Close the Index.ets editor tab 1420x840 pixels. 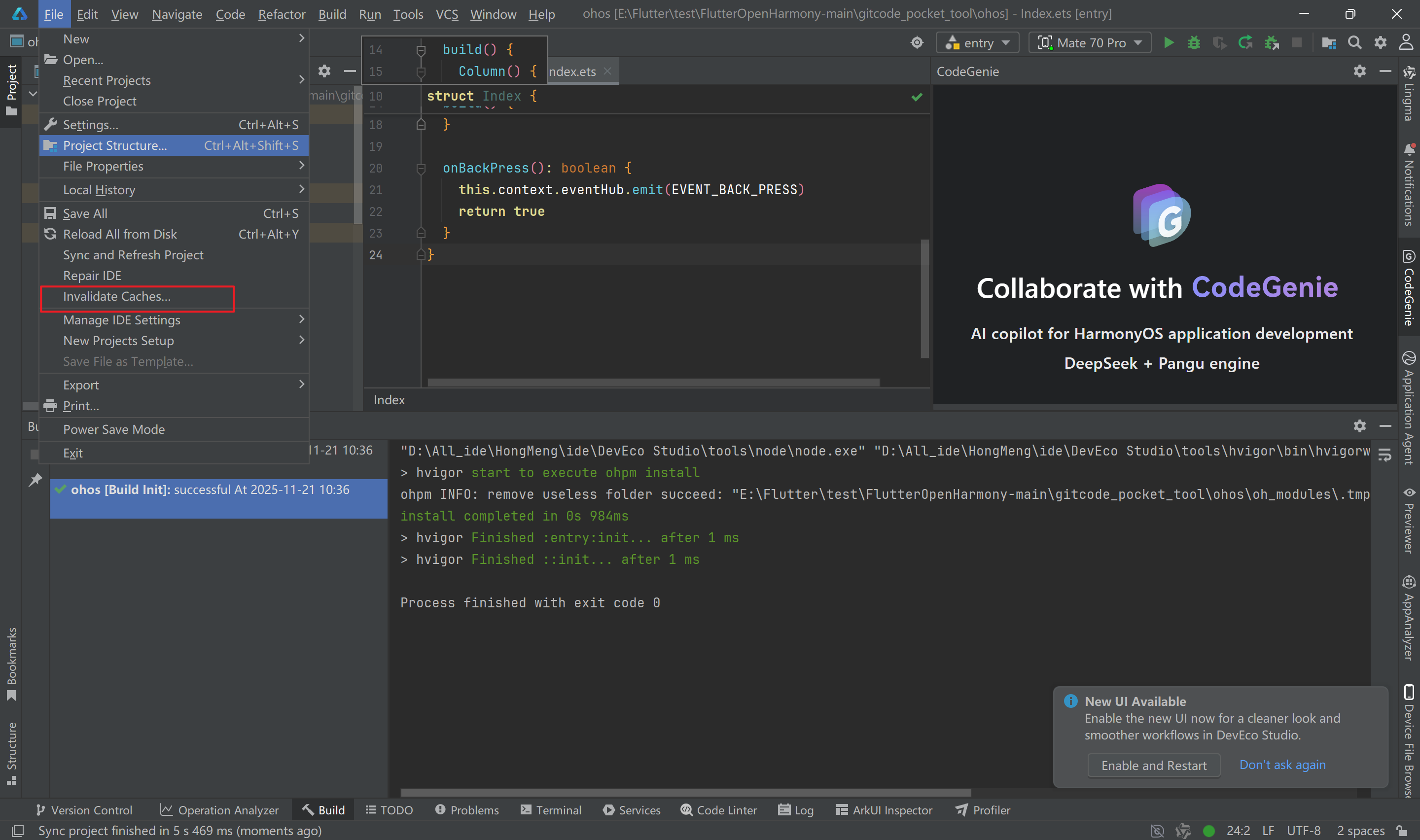click(607, 71)
